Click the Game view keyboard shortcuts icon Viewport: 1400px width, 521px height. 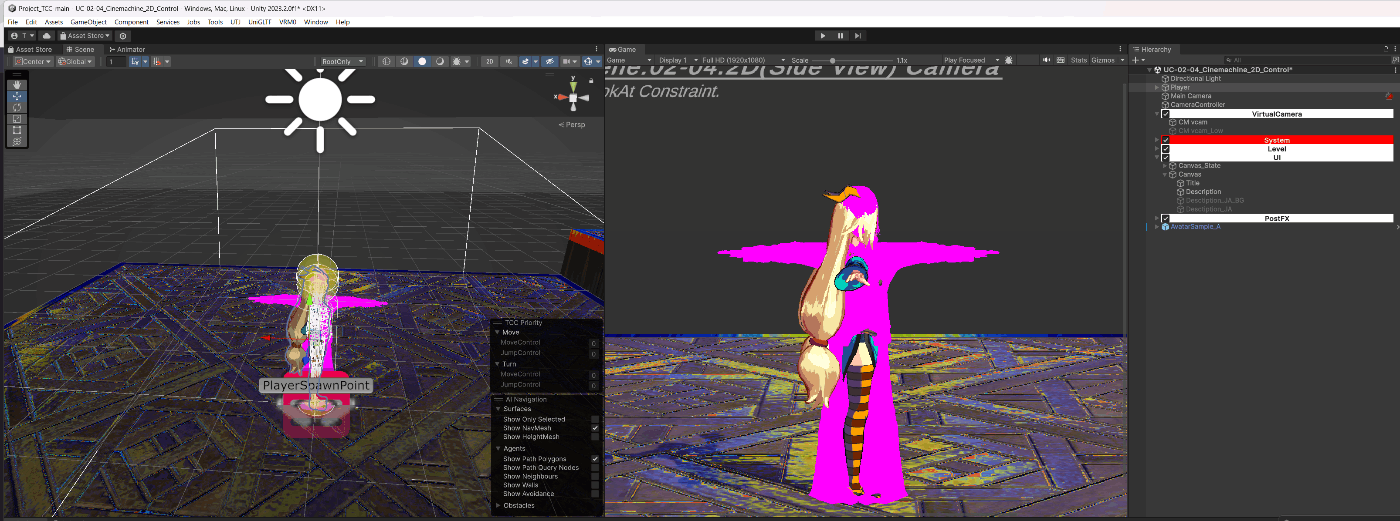tap(1060, 60)
